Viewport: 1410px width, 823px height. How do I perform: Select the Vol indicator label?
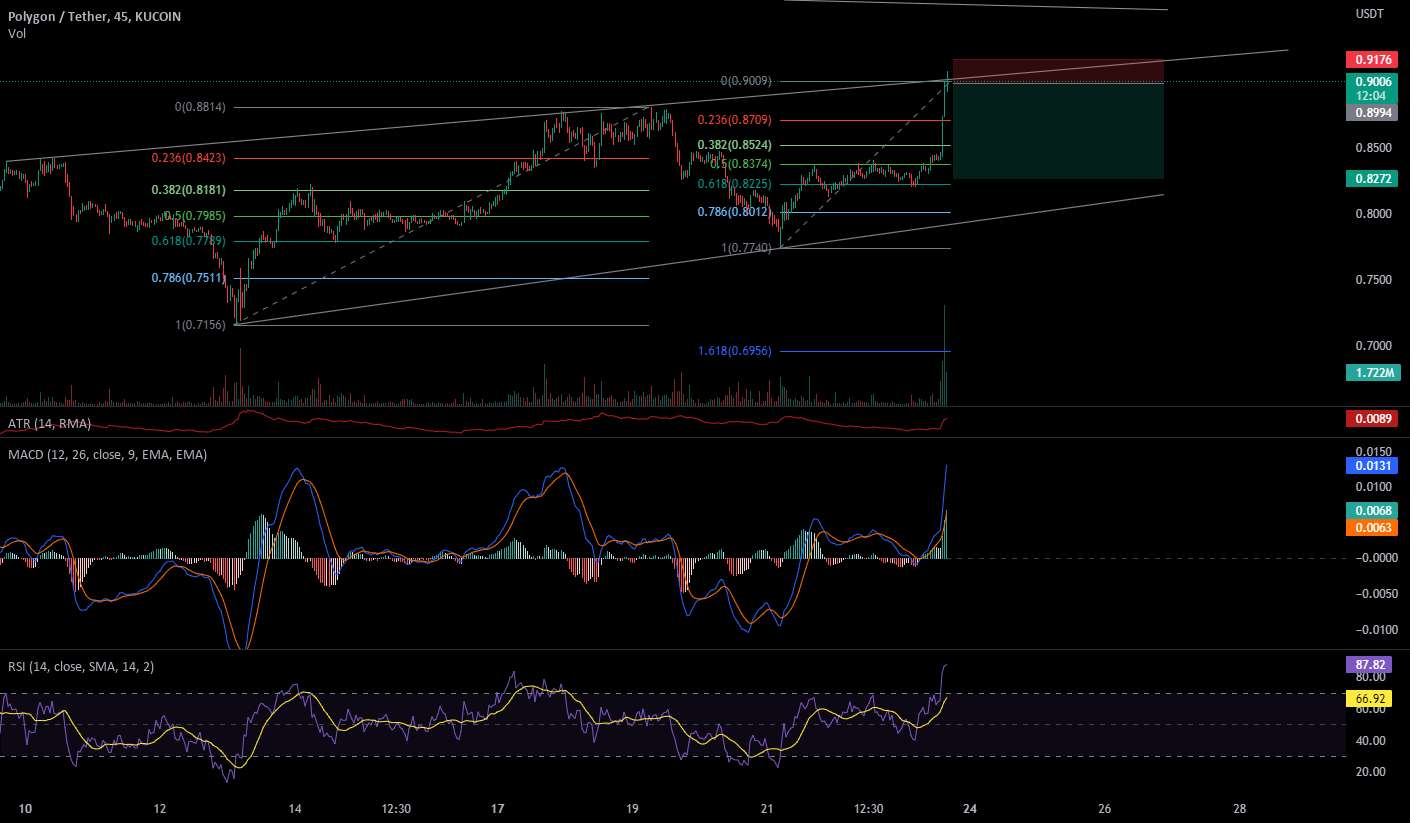[x=16, y=34]
